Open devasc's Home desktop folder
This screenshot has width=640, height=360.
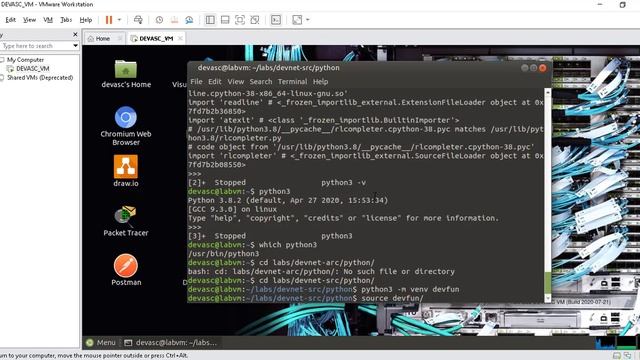click(126, 74)
